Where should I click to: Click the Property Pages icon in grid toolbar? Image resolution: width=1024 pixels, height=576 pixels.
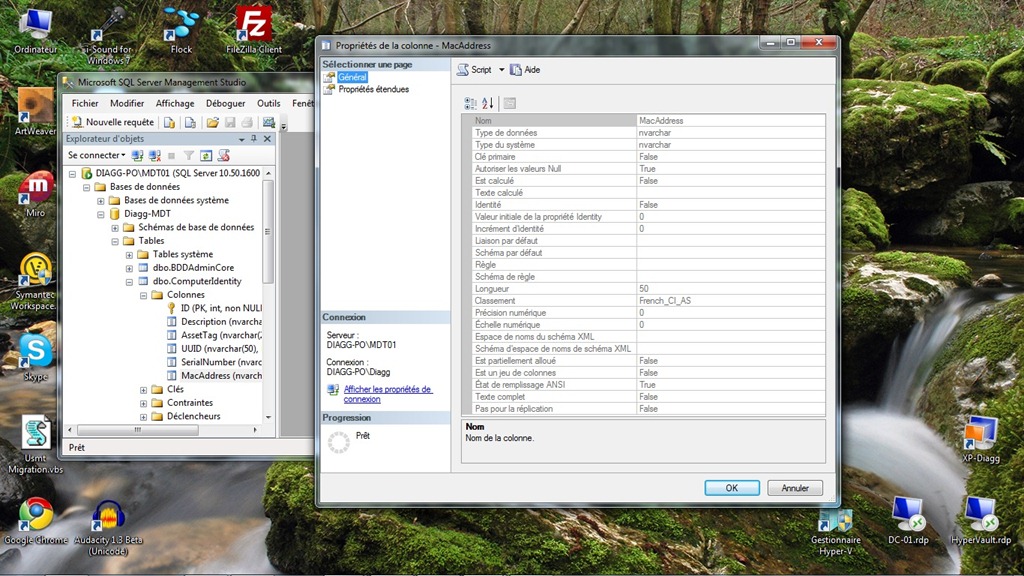coord(510,103)
